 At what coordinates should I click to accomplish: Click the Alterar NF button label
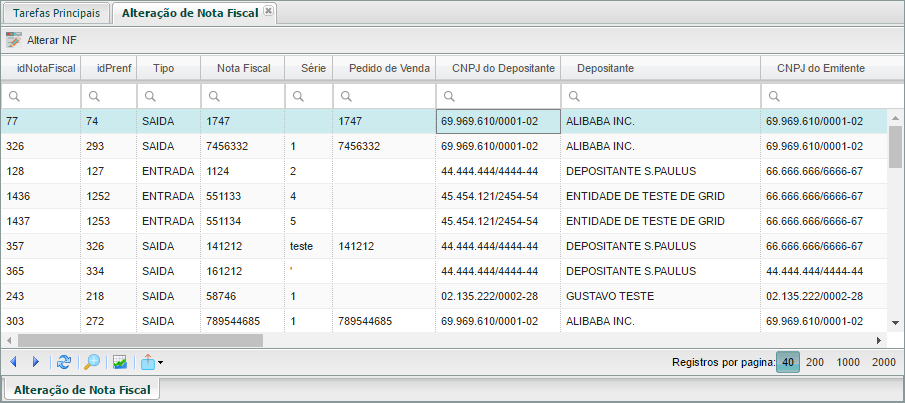coord(51,40)
